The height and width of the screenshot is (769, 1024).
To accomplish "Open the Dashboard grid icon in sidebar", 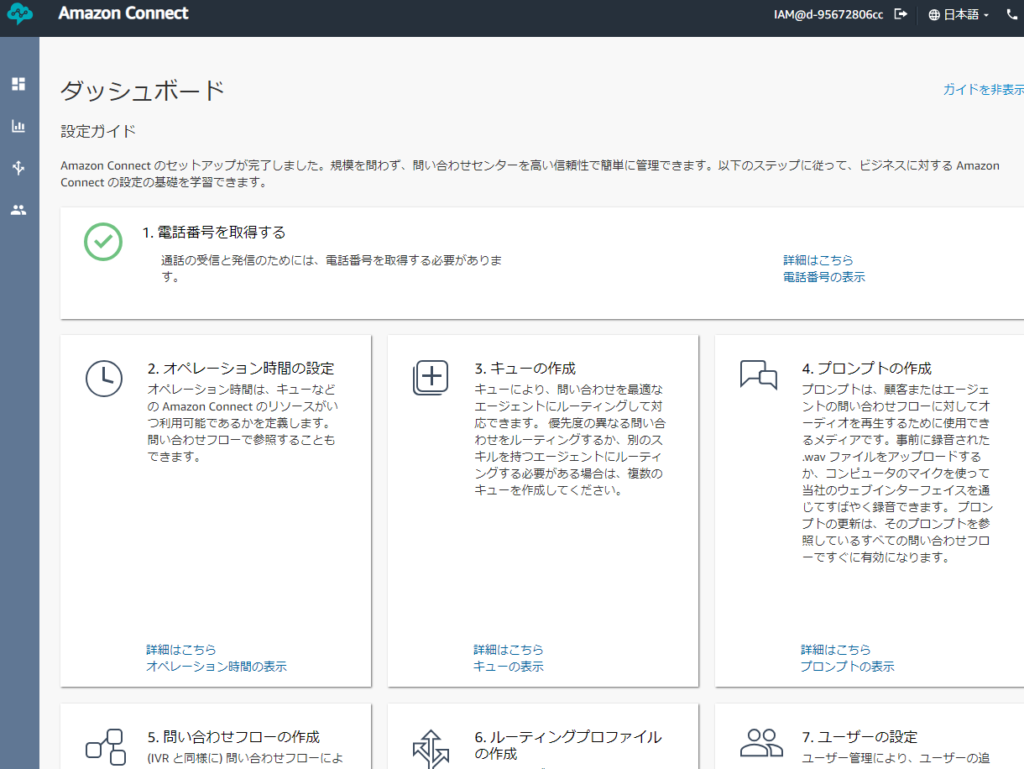I will click(18, 84).
